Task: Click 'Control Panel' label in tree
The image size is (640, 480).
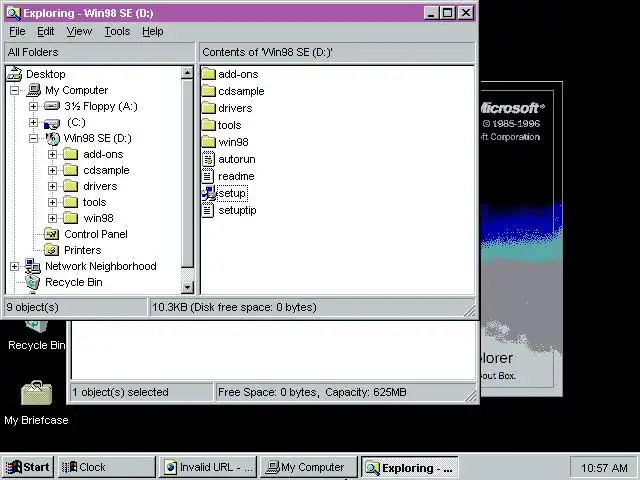Action: coord(96,234)
